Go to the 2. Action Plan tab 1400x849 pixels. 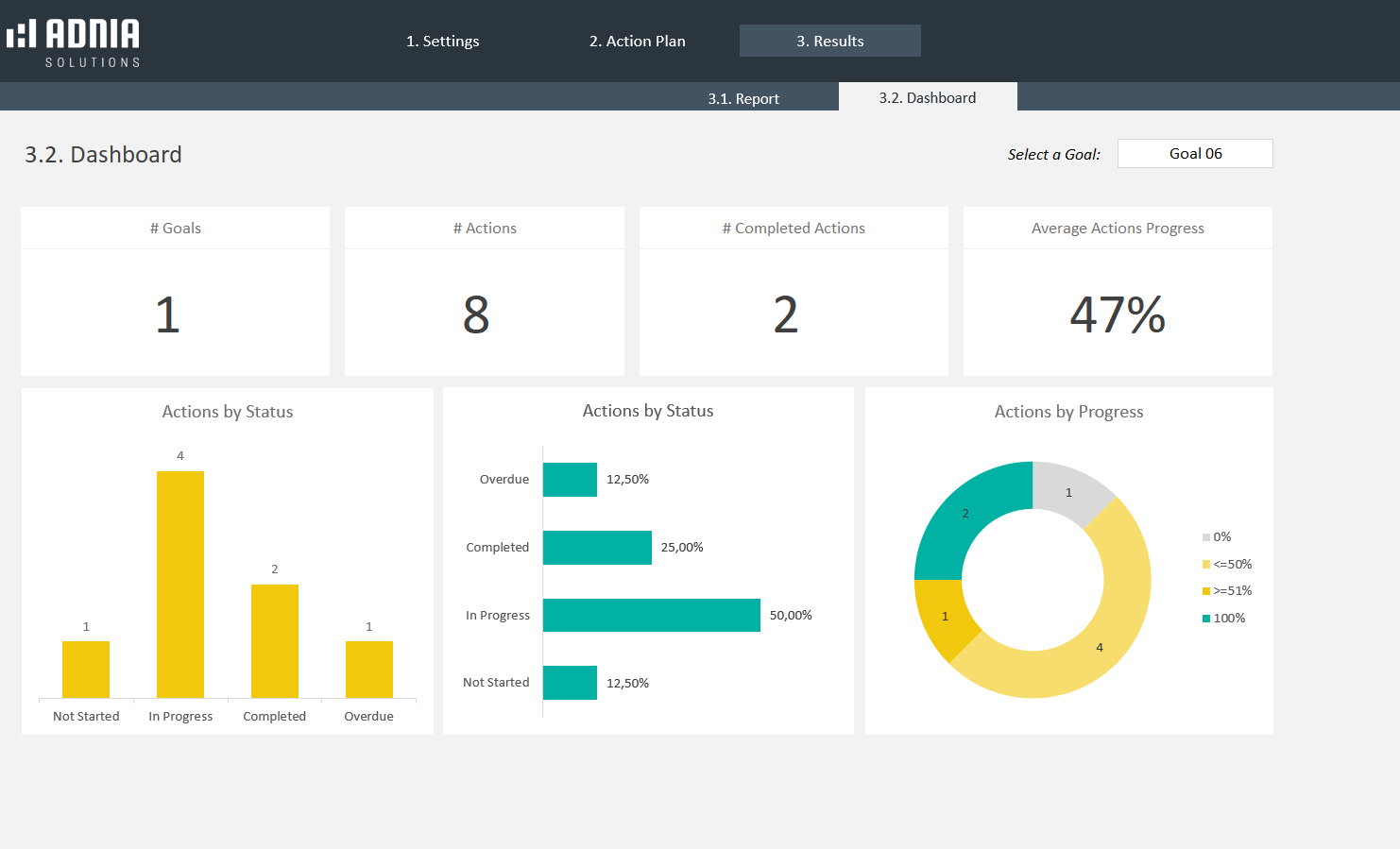point(637,41)
